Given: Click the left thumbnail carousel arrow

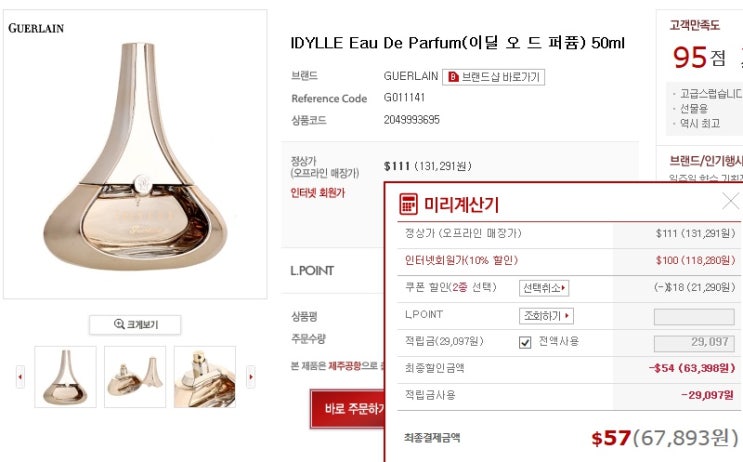Looking at the screenshot, I should click(20, 377).
